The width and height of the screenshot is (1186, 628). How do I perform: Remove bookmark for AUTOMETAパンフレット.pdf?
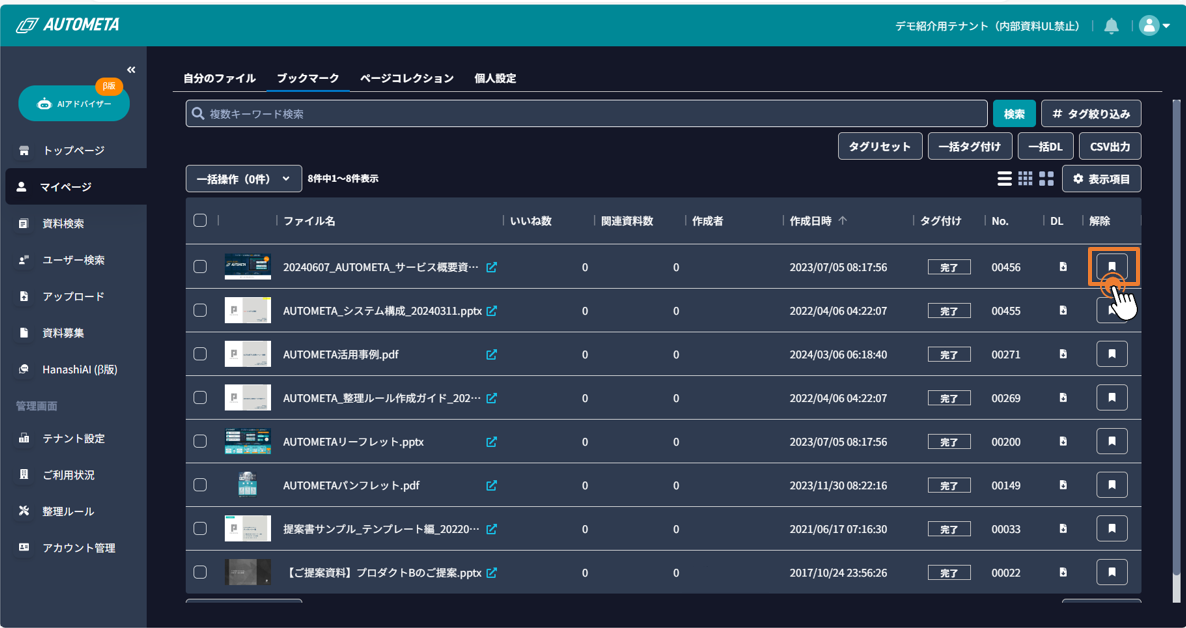coord(1112,485)
